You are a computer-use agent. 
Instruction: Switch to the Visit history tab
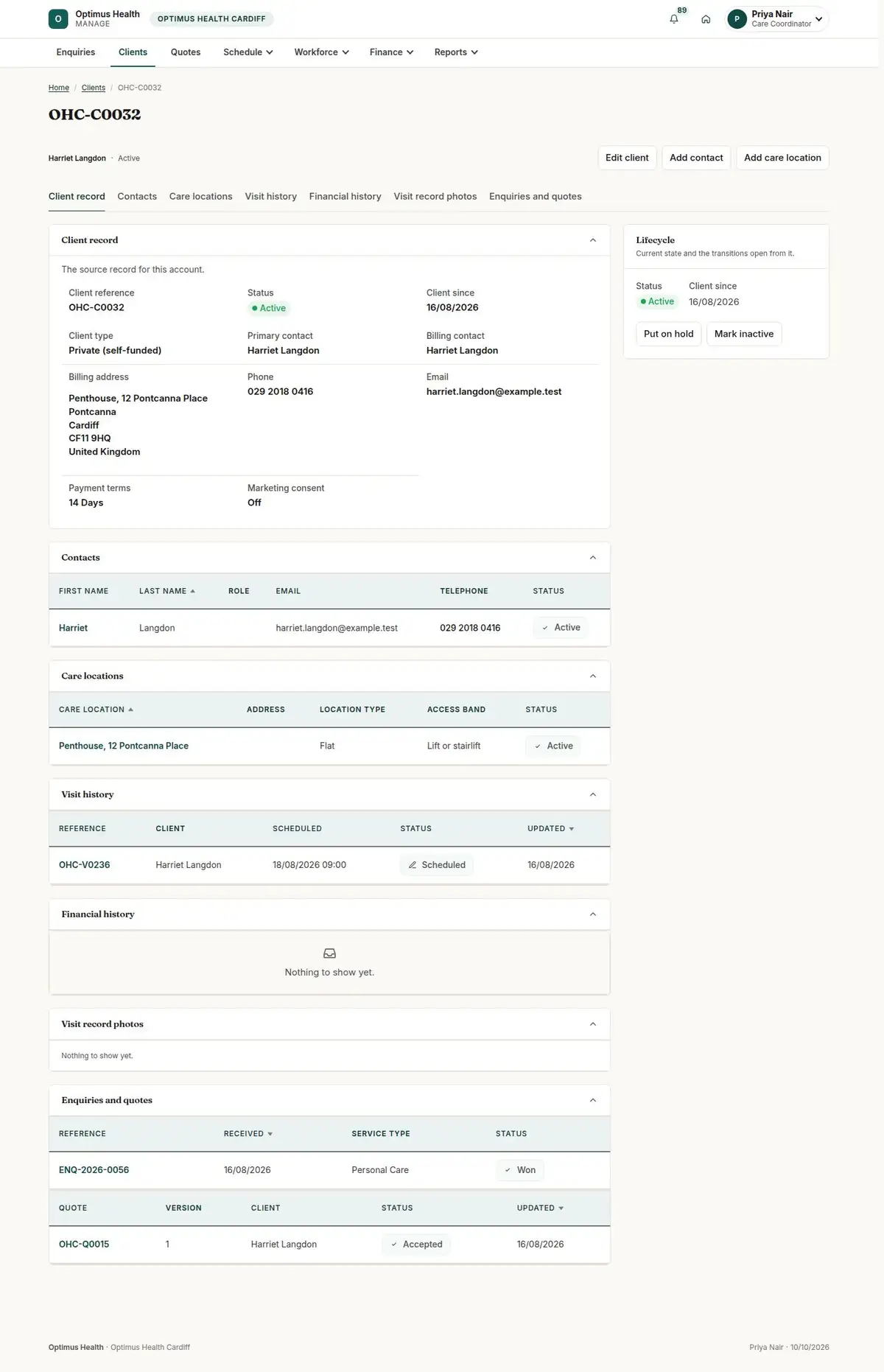270,197
